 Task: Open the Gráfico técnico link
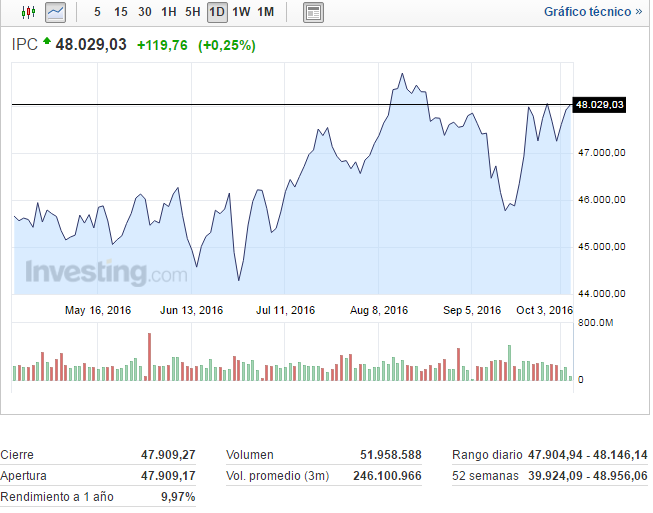593,12
